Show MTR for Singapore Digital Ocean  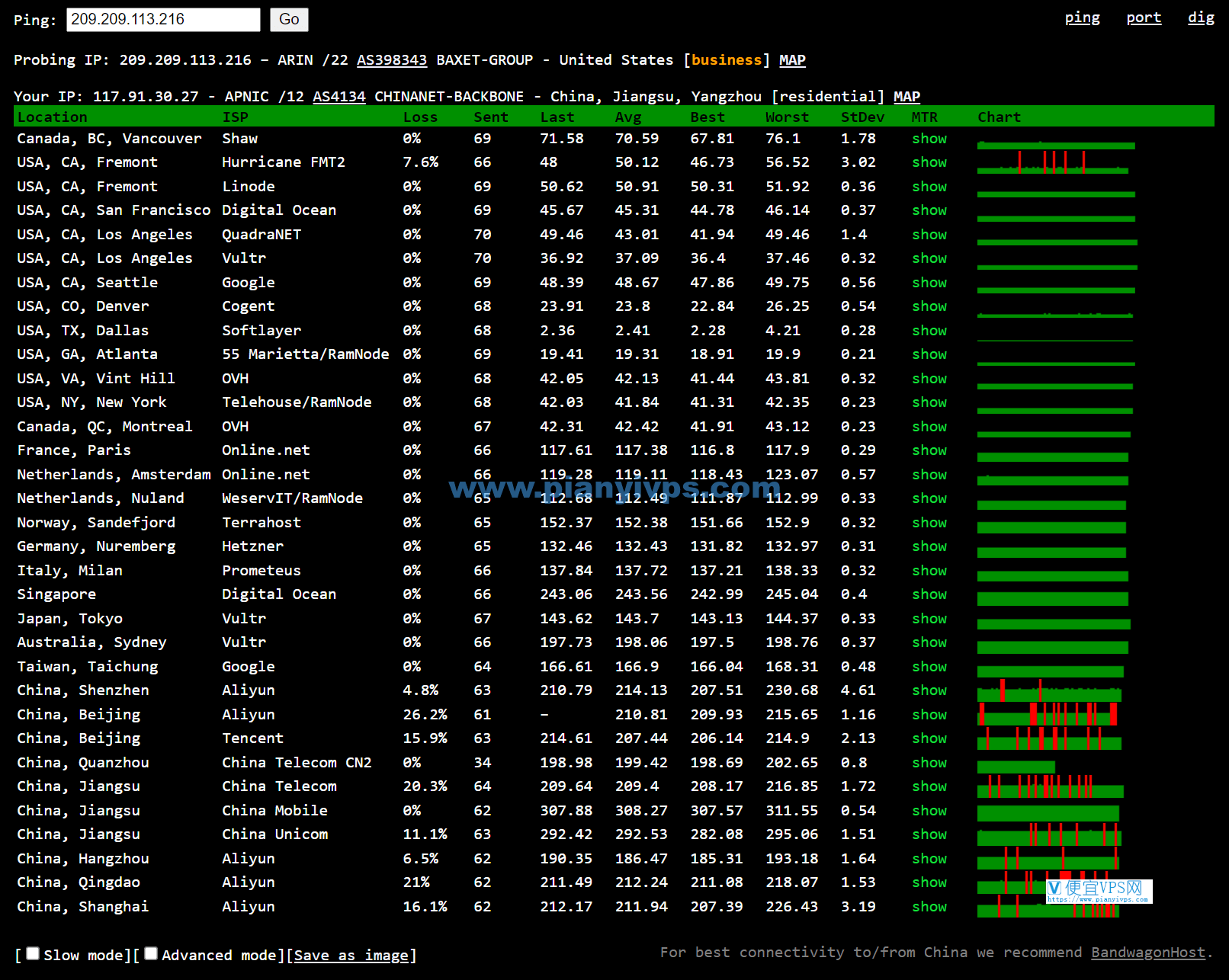pyautogui.click(x=929, y=594)
